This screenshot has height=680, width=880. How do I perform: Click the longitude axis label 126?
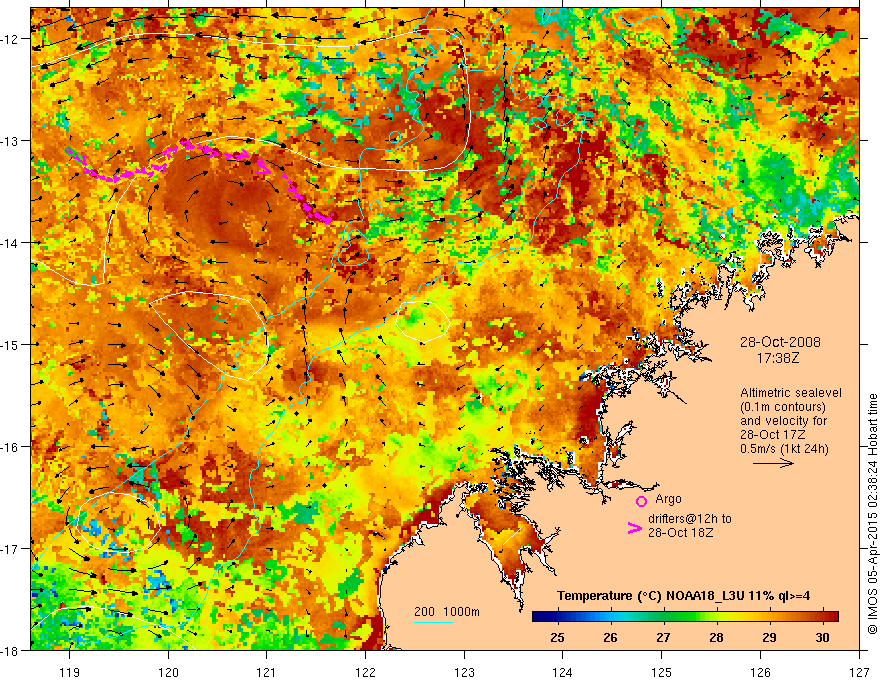point(760,672)
